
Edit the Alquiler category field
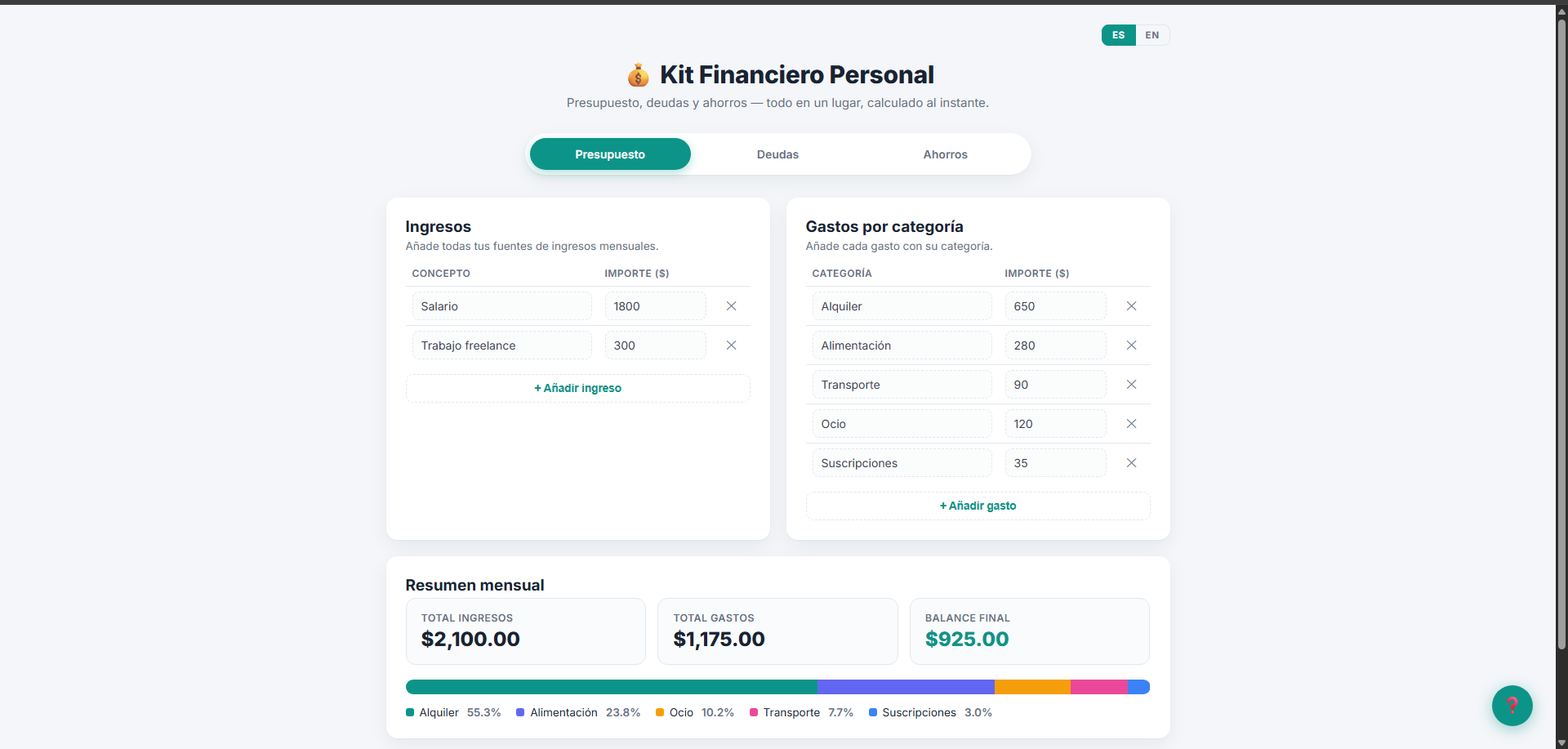(x=902, y=306)
